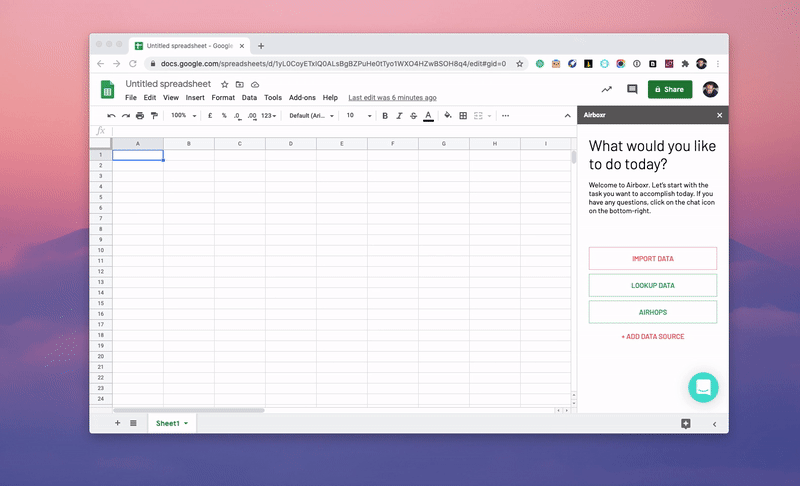The height and width of the screenshot is (486, 800).
Task: Collapse the menus with the up chevron
Action: pos(567,116)
